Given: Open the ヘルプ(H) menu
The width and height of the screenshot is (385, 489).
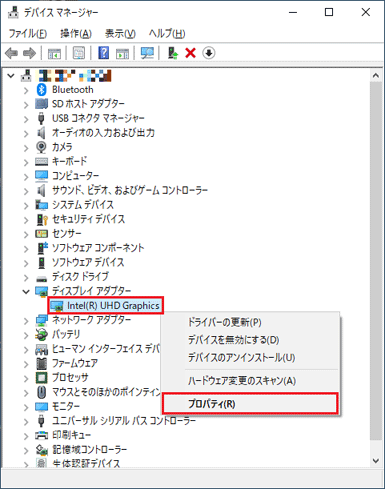Looking at the screenshot, I should tap(167, 33).
